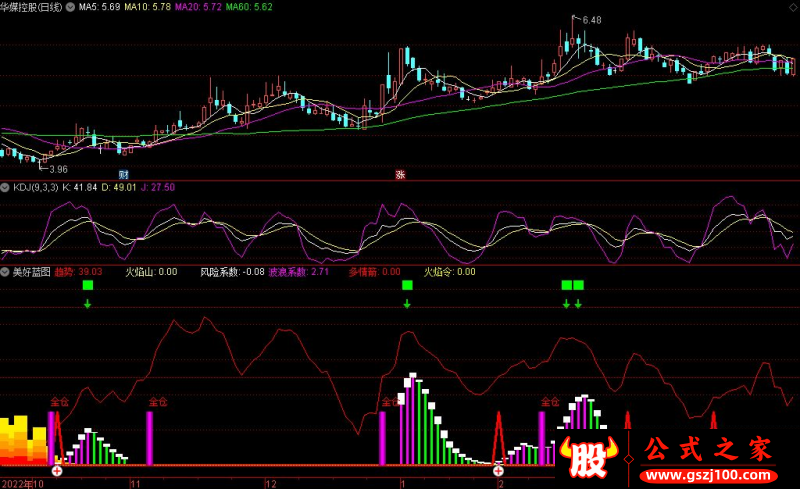Click the red 涨 marker on chart
Image resolution: width=800 pixels, height=489 pixels.
[x=400, y=174]
